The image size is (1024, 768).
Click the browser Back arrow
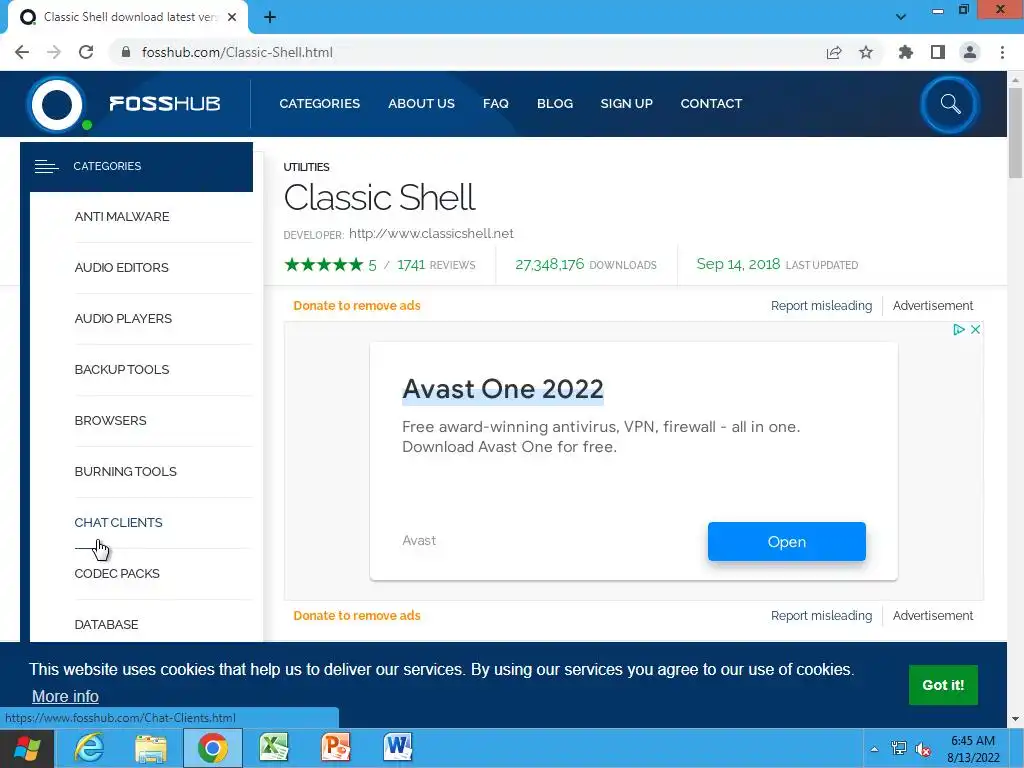point(22,52)
